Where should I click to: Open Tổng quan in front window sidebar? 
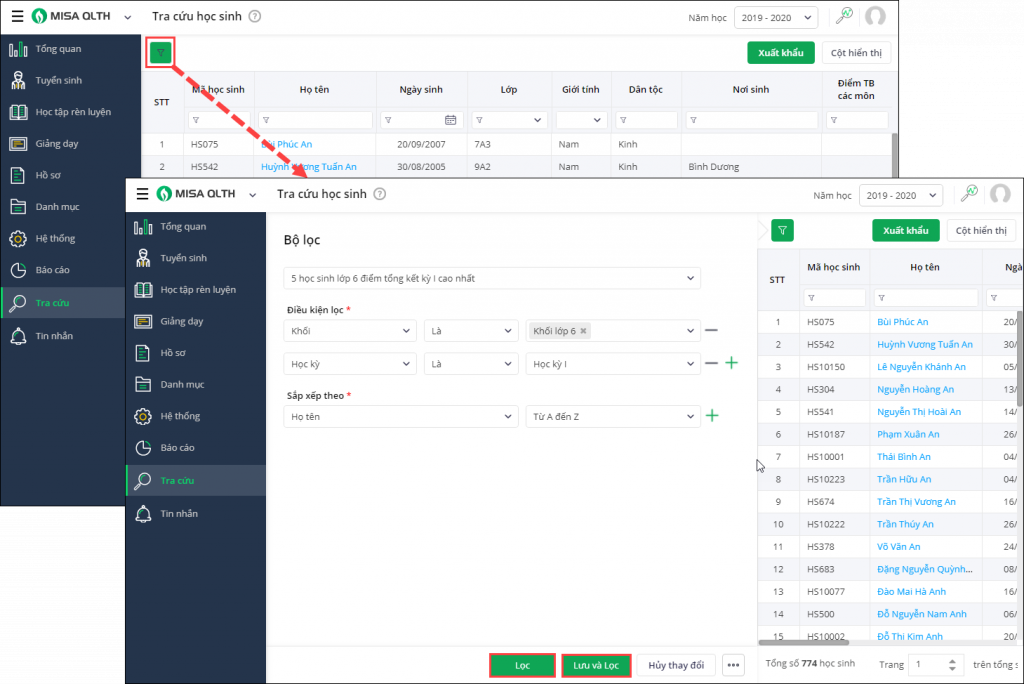196,227
